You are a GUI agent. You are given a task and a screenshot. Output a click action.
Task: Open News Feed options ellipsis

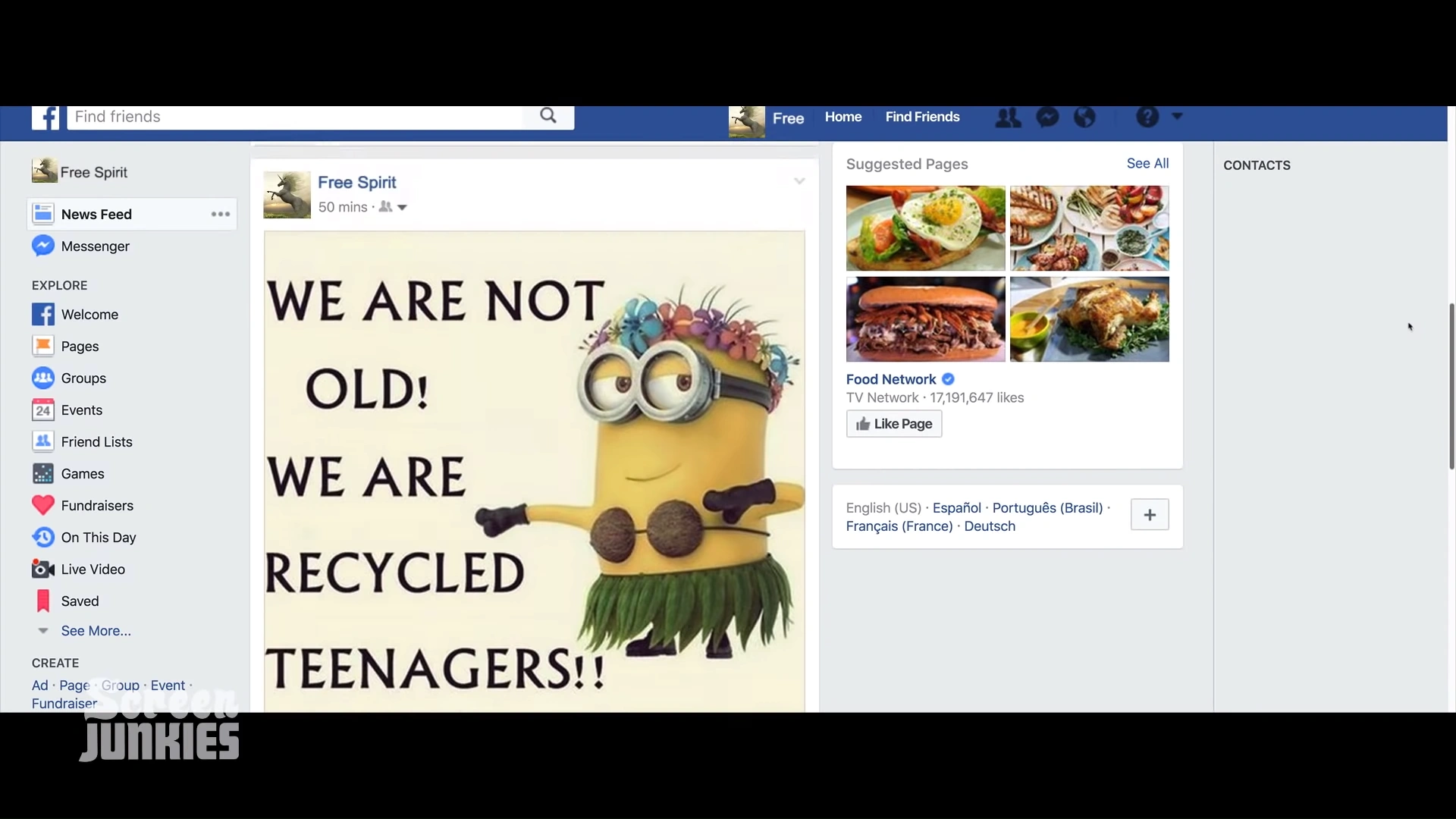point(221,215)
